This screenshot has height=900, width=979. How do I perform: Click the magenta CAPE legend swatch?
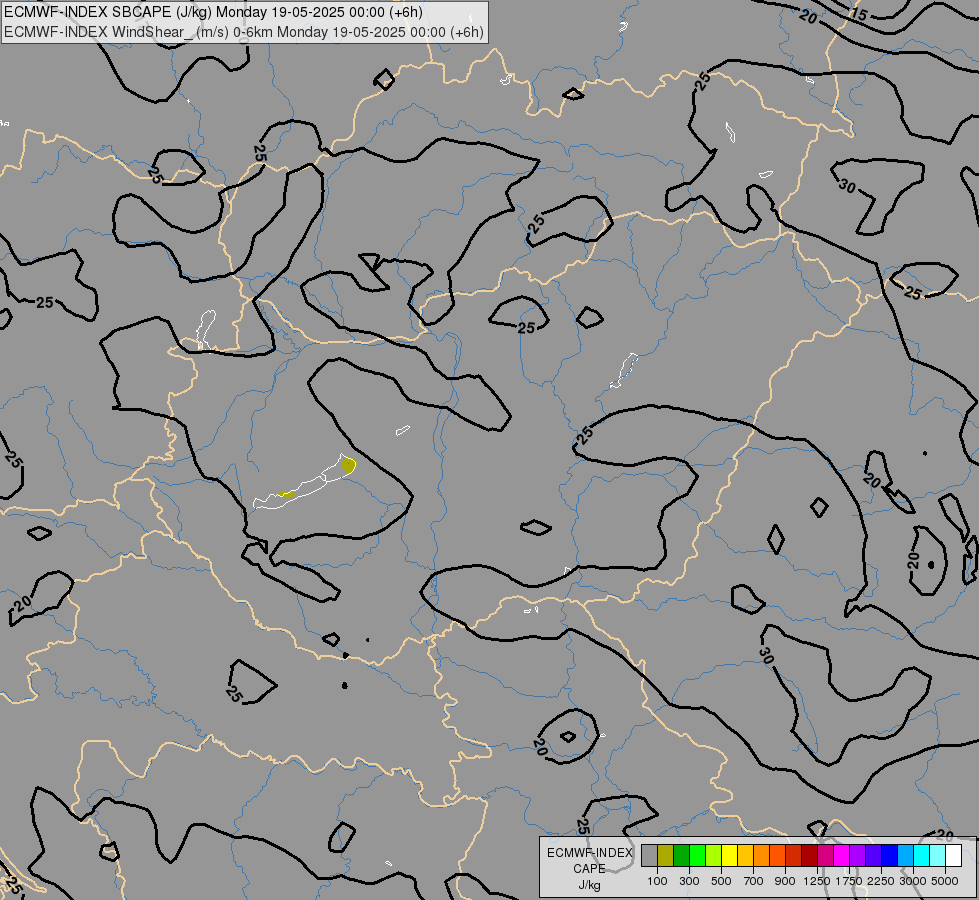(842, 856)
